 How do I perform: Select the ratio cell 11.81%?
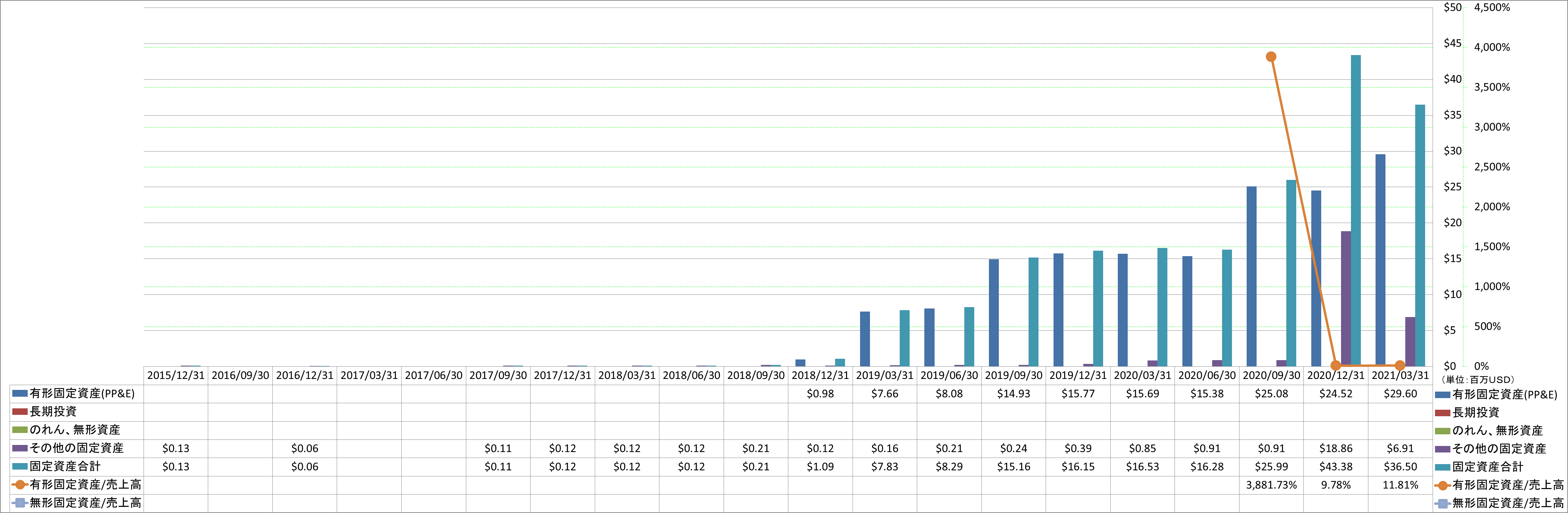point(1400,485)
